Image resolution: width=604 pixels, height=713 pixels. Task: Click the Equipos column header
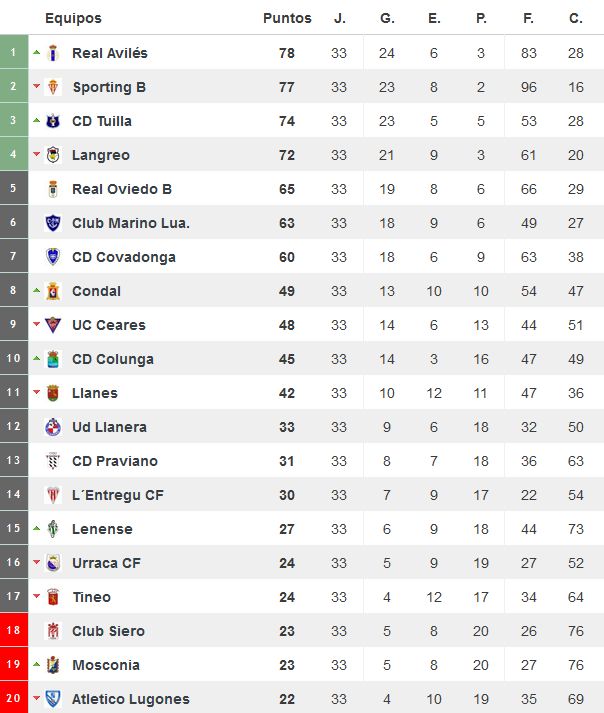(x=73, y=18)
